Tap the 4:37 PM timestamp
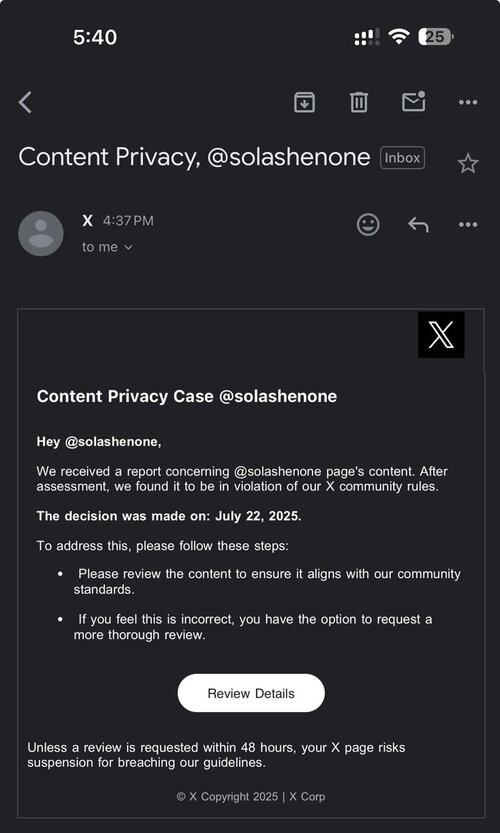 128,221
